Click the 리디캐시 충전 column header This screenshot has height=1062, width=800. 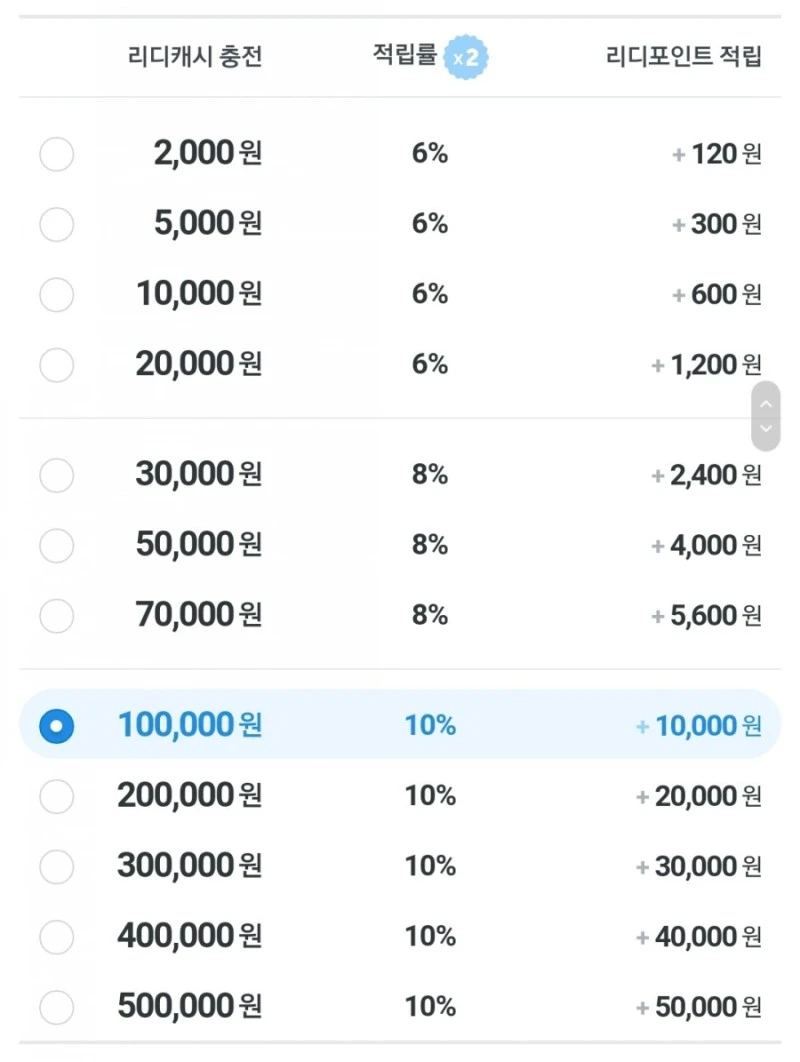click(195, 57)
